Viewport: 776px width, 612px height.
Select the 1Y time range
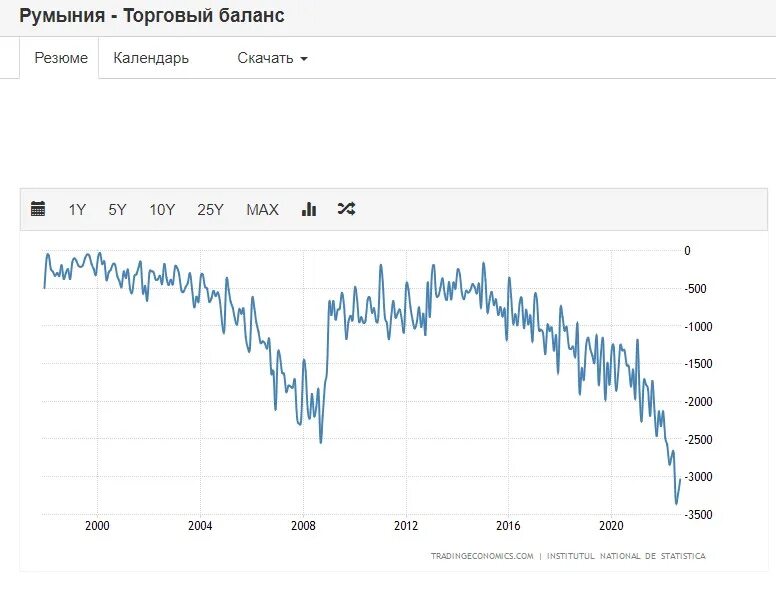(x=77, y=210)
